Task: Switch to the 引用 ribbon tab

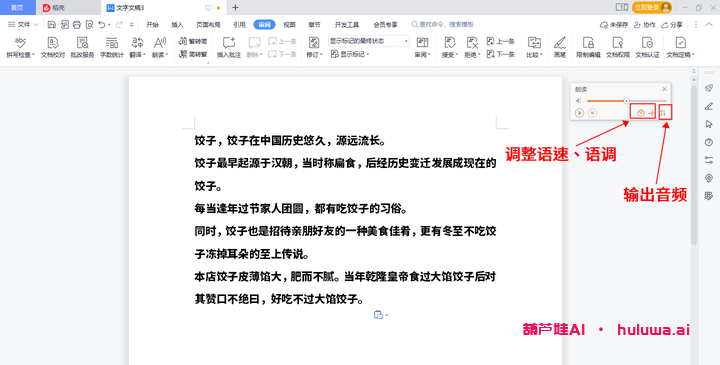Action: [239, 25]
